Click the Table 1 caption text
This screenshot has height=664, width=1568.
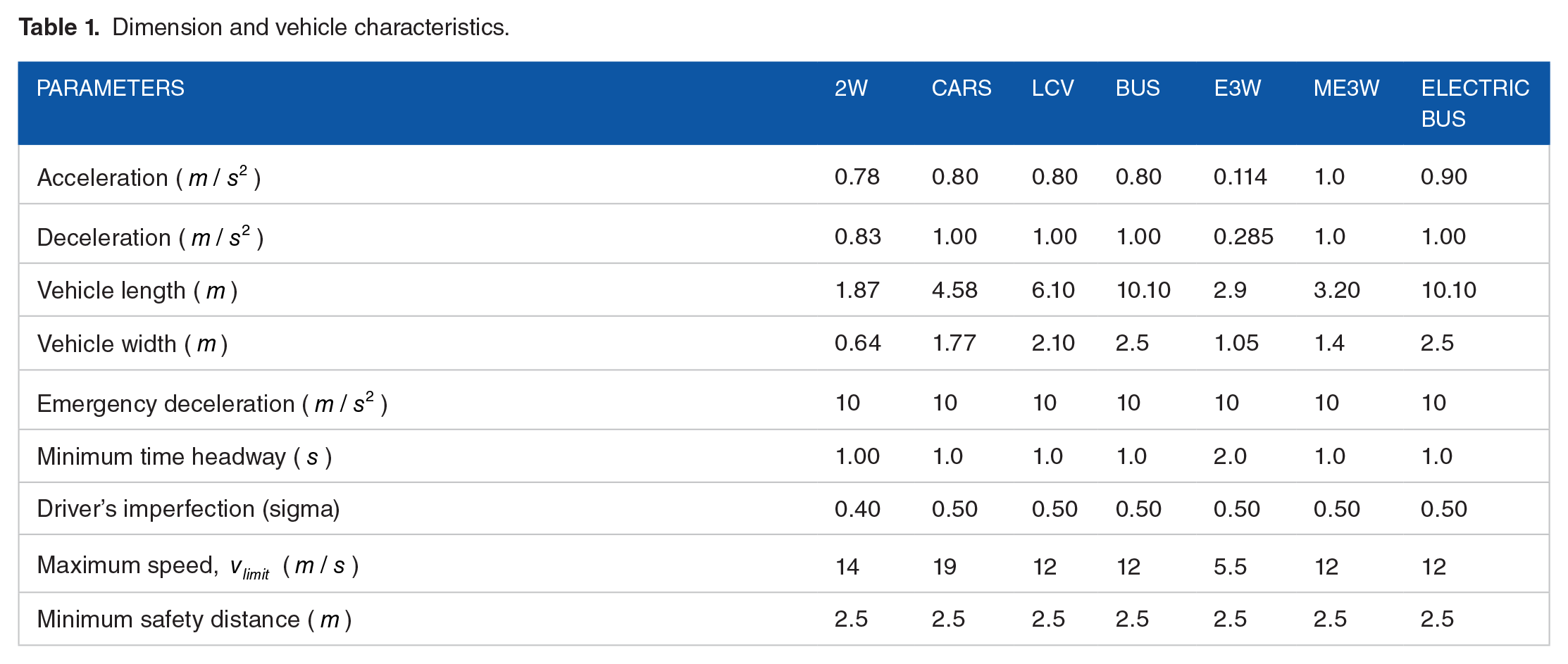[264, 27]
